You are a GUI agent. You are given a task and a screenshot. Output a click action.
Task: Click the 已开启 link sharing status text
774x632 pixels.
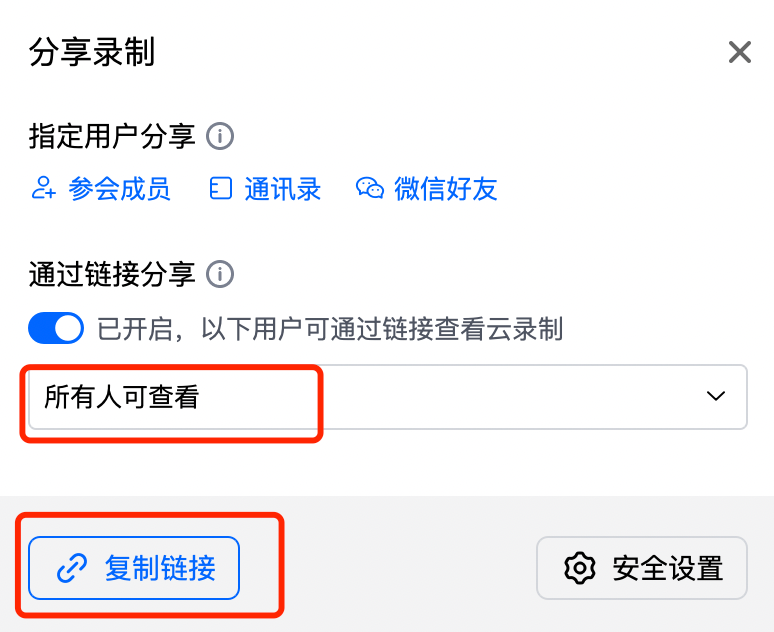(330, 328)
